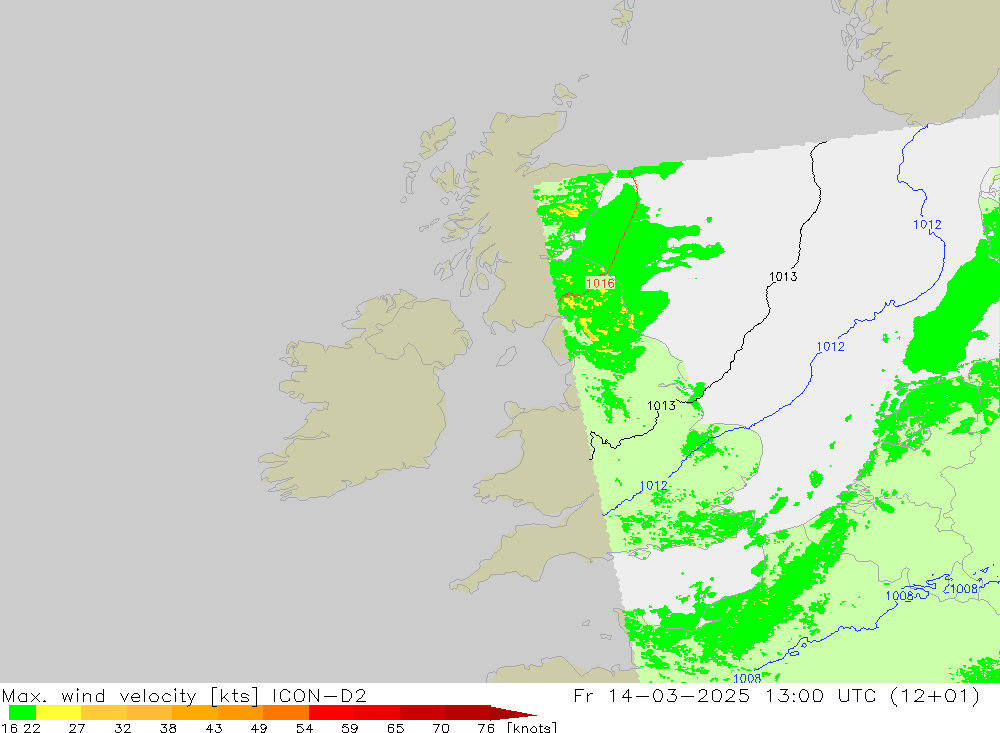The image size is (1000, 733).
Task: Click the legend value '59'
Action: point(349,728)
